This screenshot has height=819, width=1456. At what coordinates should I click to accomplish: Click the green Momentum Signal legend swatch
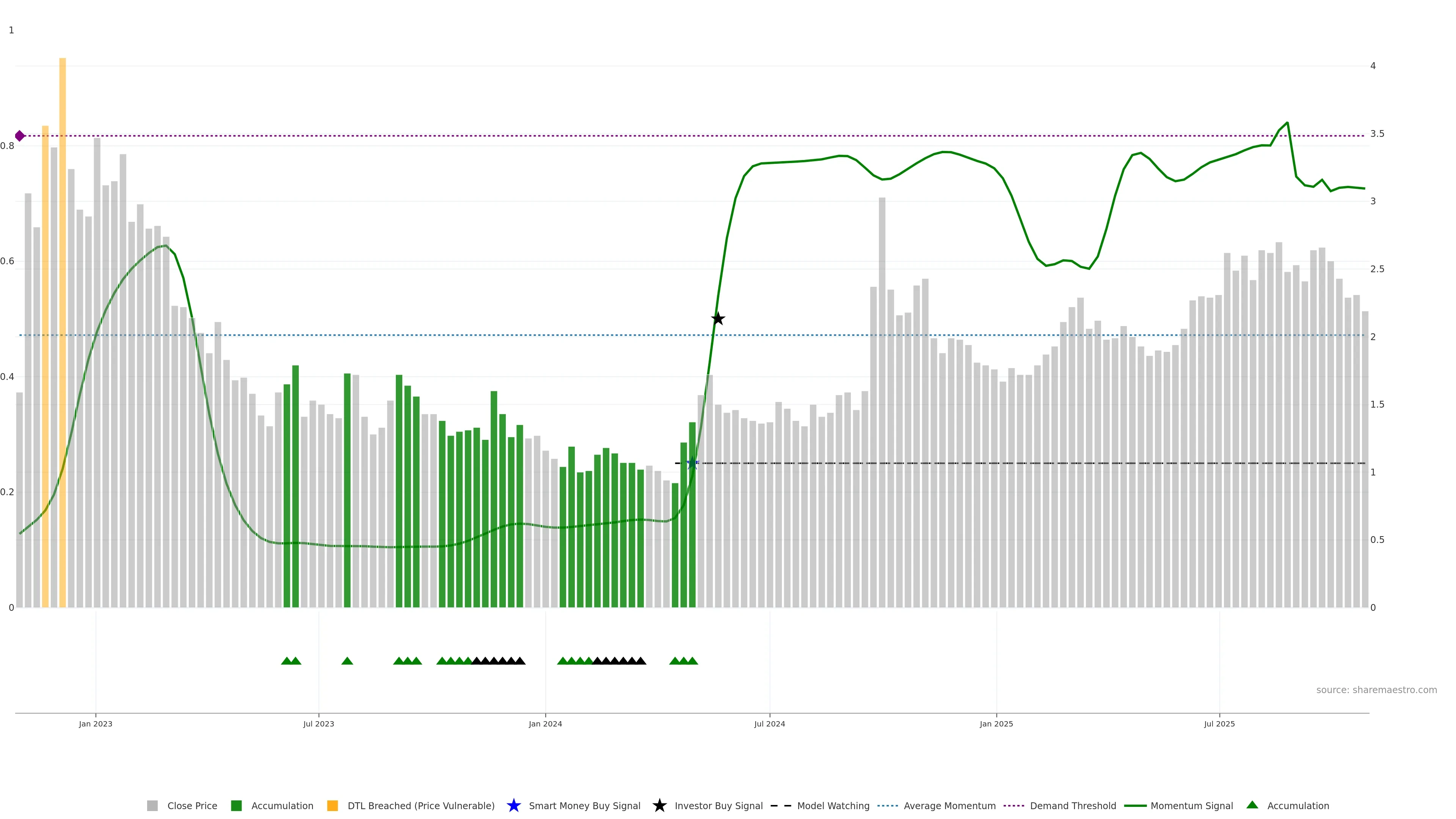[1135, 806]
